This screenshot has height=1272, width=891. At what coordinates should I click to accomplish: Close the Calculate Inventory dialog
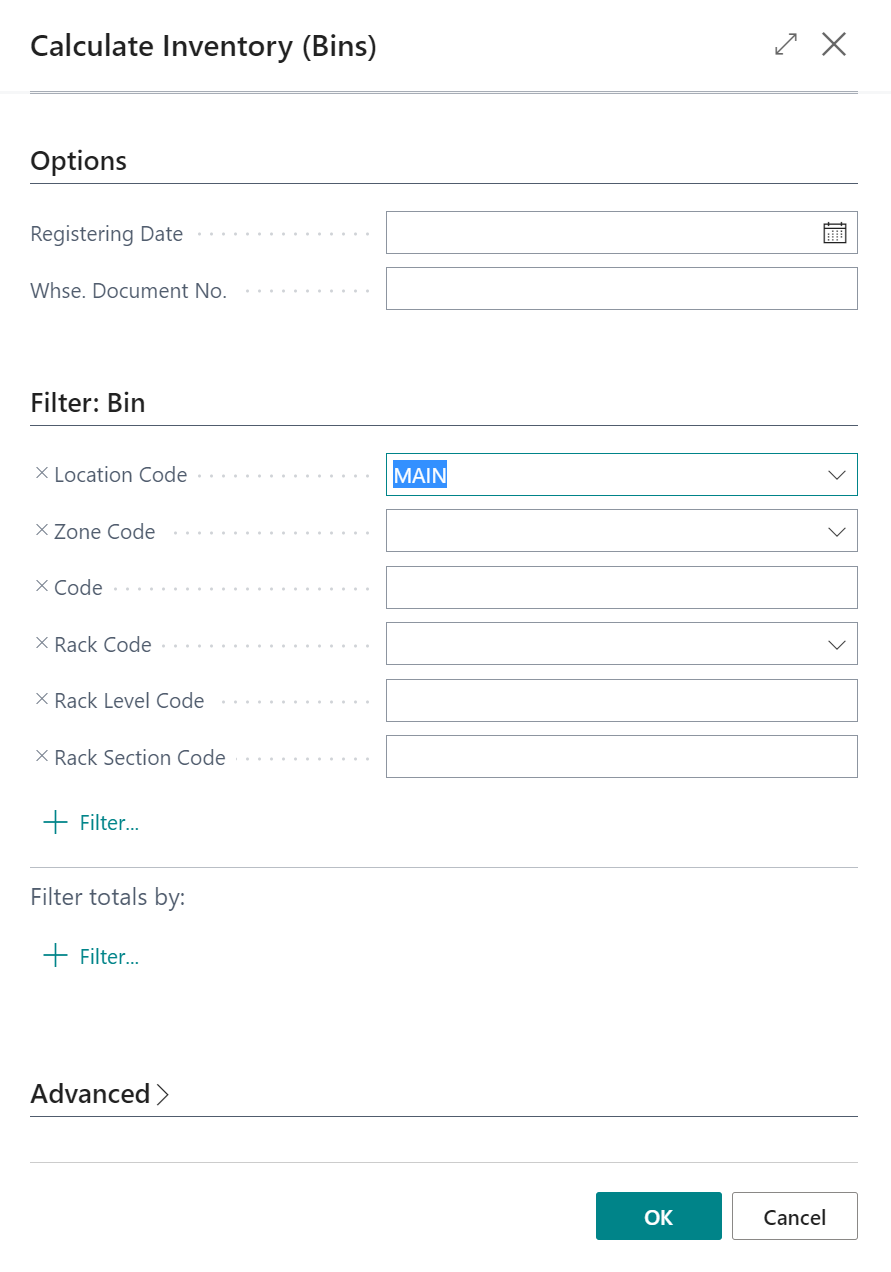[x=834, y=45]
